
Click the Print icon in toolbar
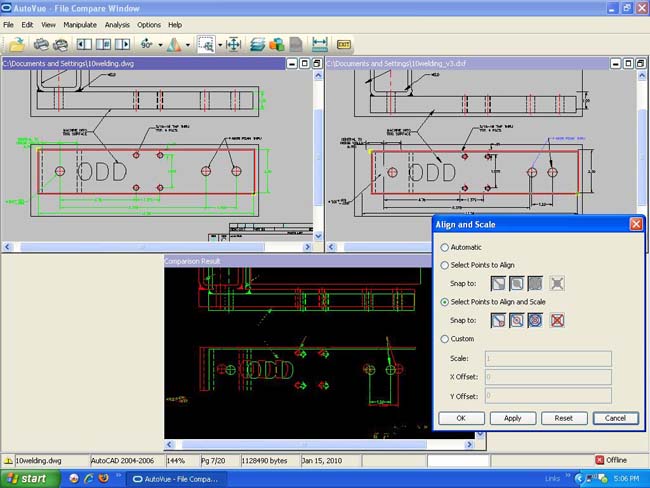[41, 44]
